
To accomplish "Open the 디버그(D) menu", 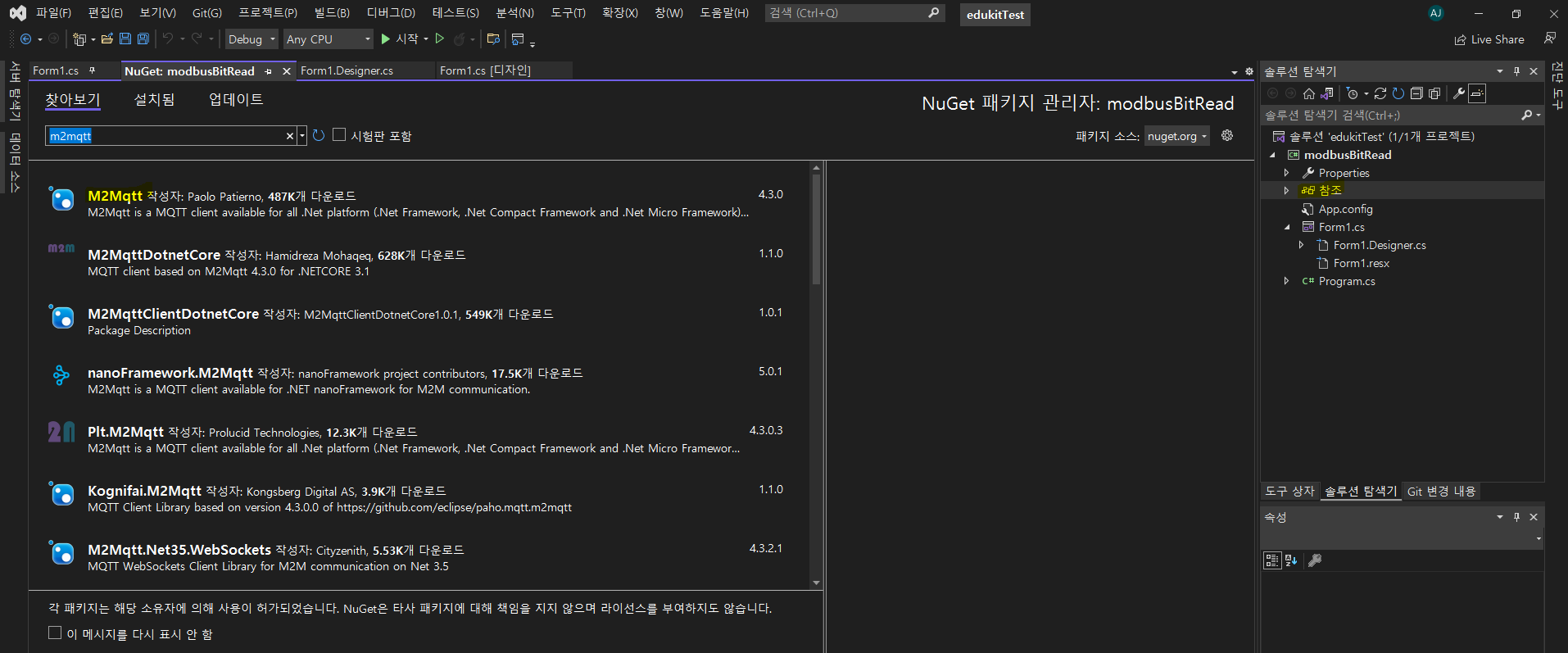I will [391, 13].
